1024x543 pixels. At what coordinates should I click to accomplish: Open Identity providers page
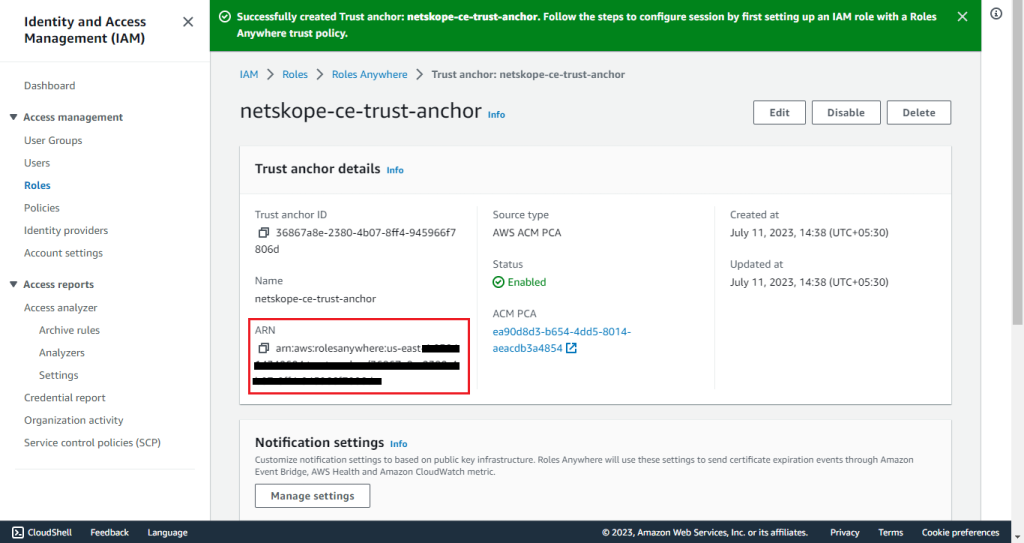(x=66, y=231)
